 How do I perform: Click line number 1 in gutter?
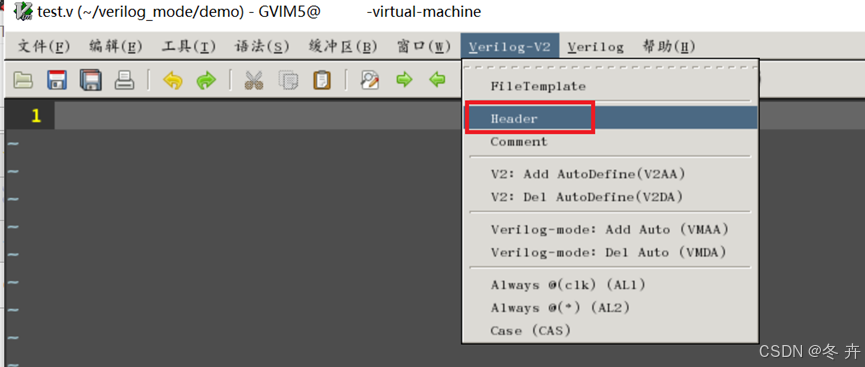point(36,115)
